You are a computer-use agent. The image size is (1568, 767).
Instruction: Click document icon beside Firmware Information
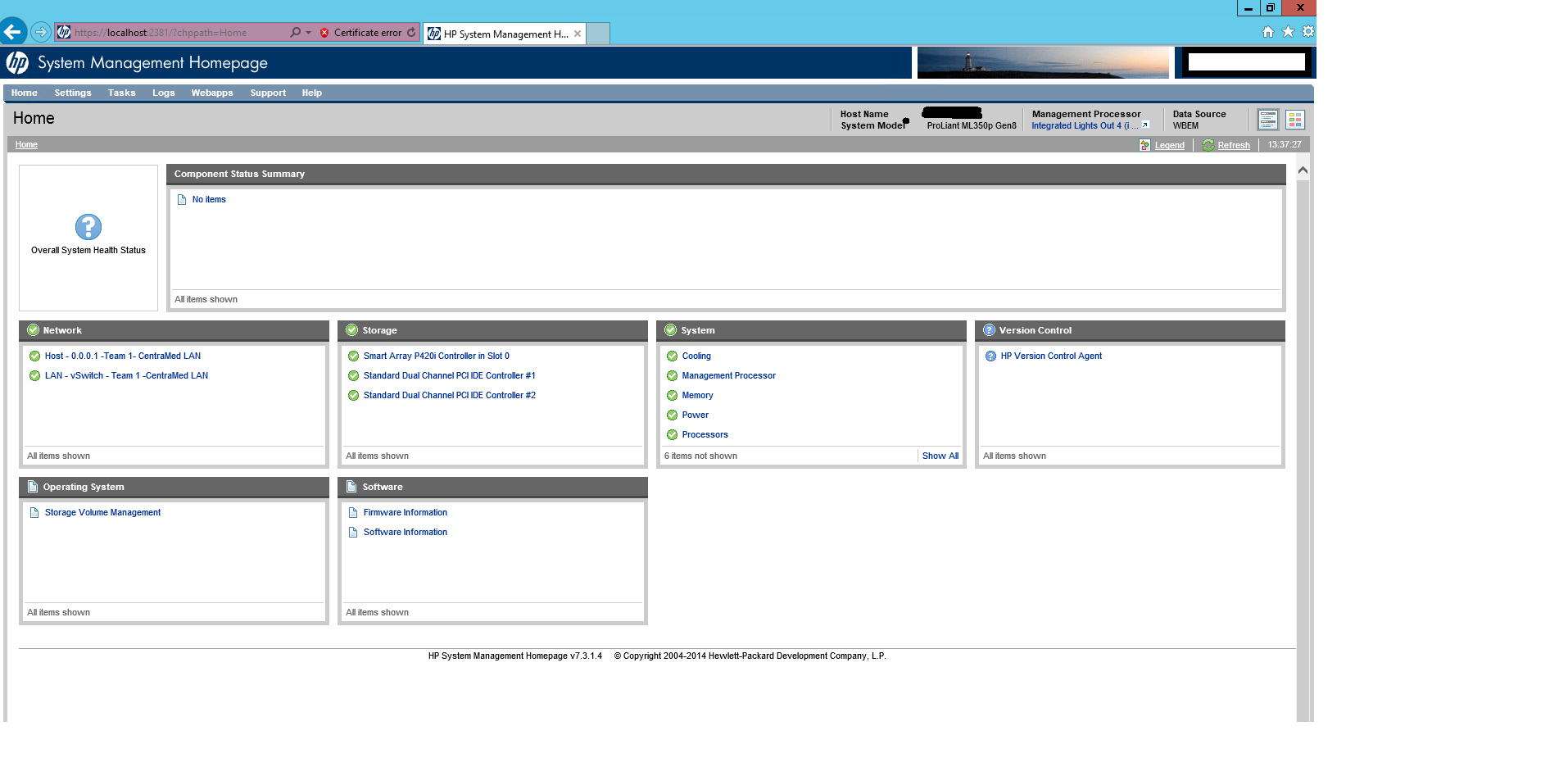[x=353, y=513]
